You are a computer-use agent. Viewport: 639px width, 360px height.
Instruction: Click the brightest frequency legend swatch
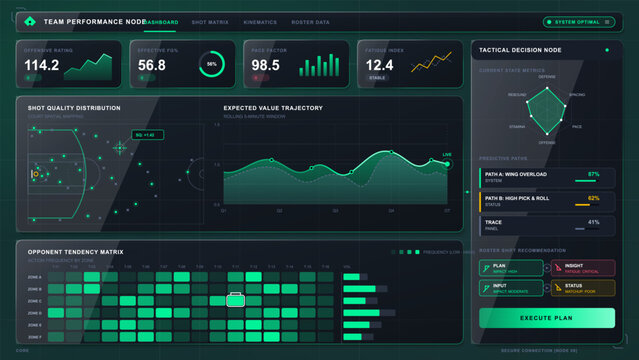click(417, 252)
